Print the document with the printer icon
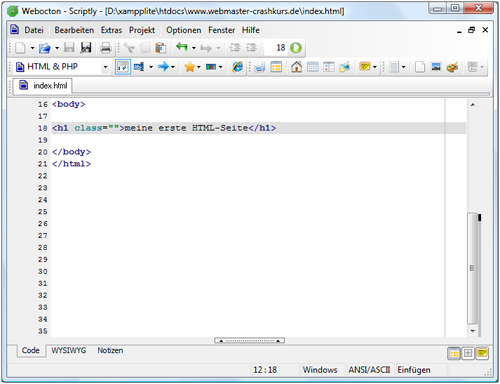Viewport: 500px width, 384px height. point(106,48)
